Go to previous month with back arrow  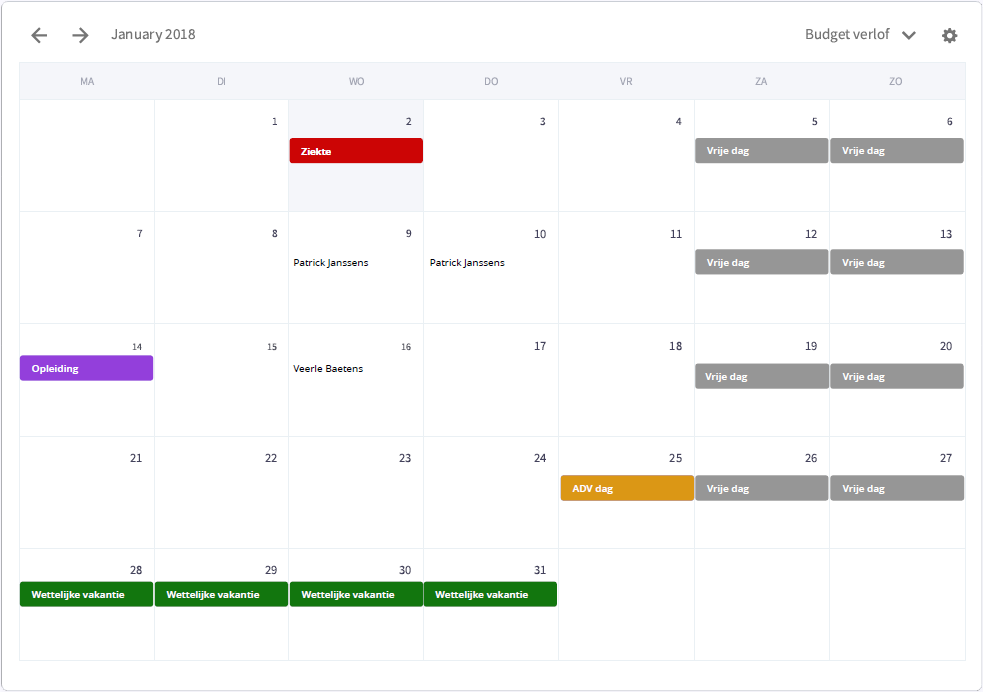tap(39, 35)
